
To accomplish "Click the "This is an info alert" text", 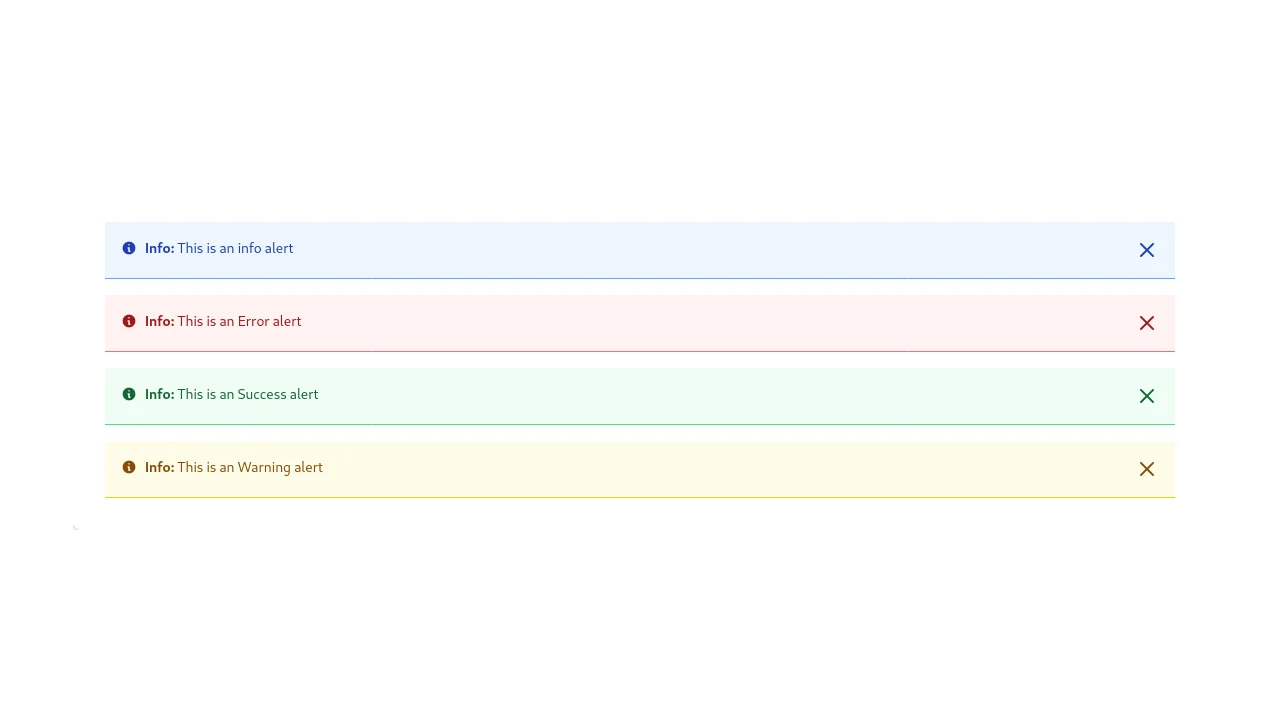I will pos(235,248).
